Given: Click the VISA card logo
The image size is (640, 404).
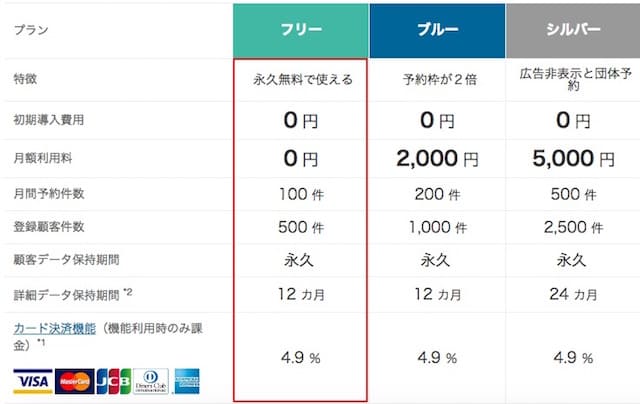Looking at the screenshot, I should coord(33,382).
